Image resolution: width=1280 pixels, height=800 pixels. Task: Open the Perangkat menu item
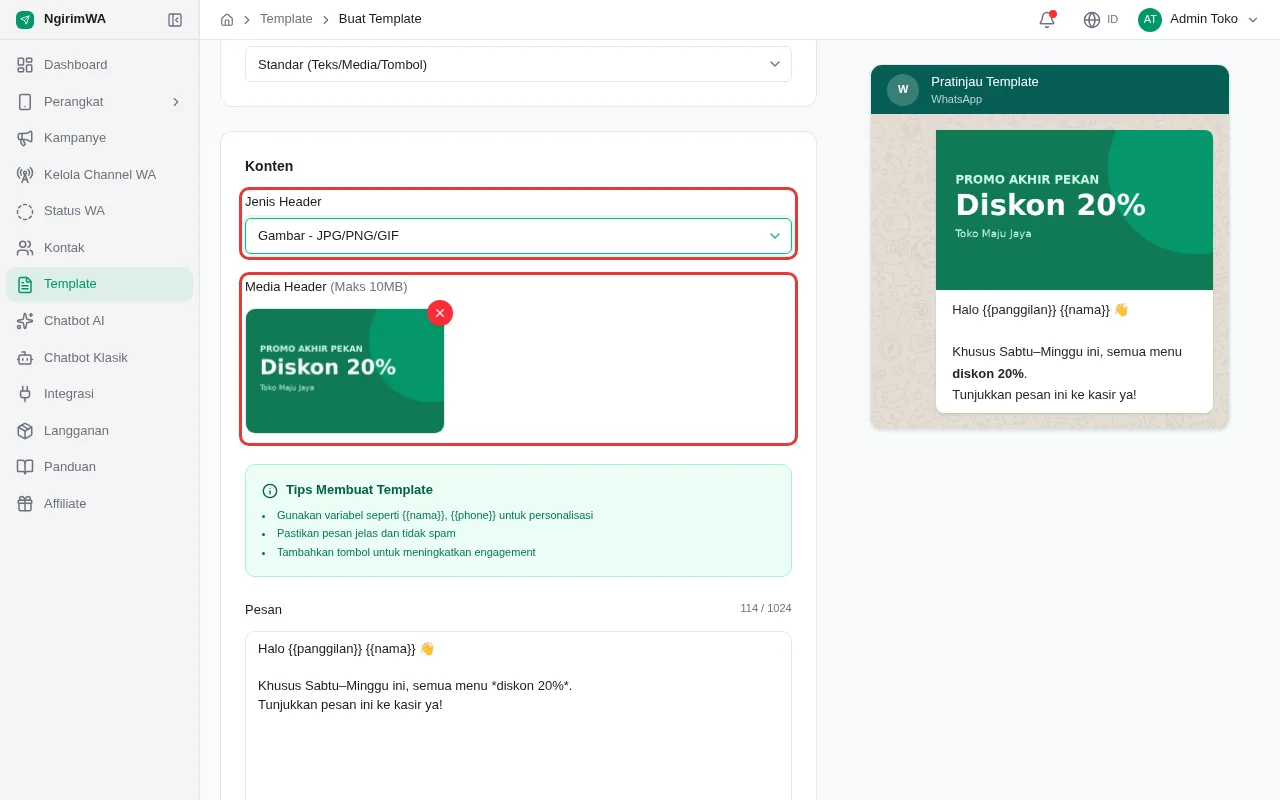(100, 102)
